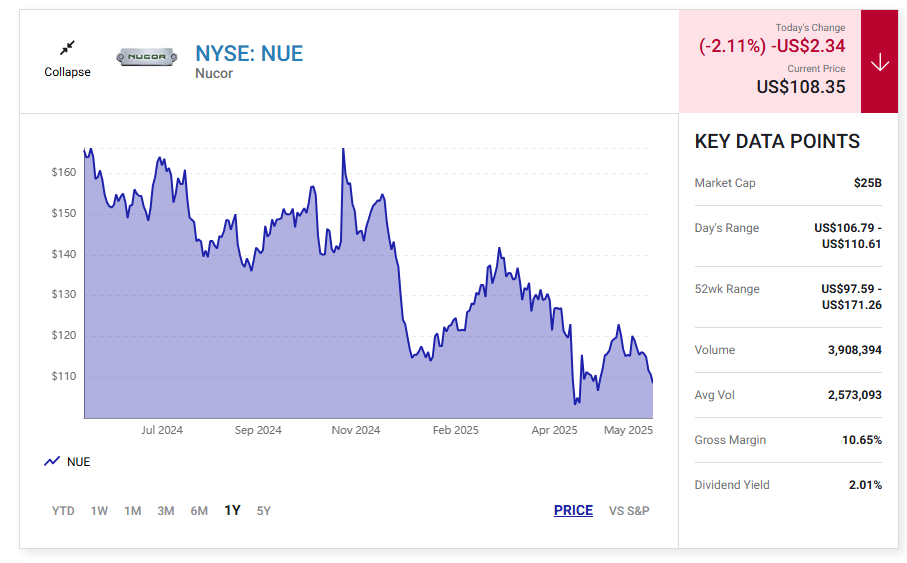Screen dimensions: 907x563
Task: Click the $120 y-axis label
Action: click(x=64, y=335)
